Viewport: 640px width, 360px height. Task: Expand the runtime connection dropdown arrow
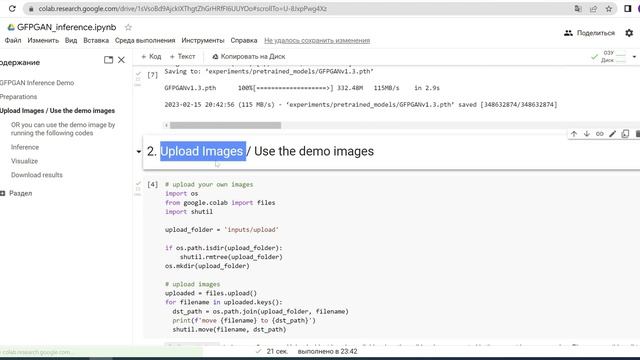[634, 57]
